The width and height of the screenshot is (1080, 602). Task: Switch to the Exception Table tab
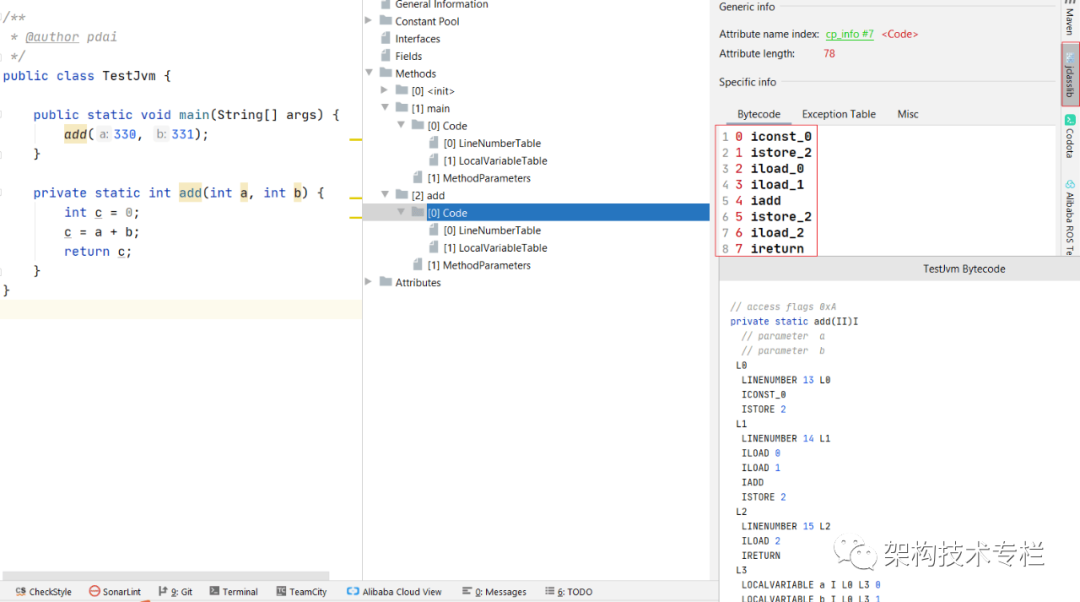[838, 114]
